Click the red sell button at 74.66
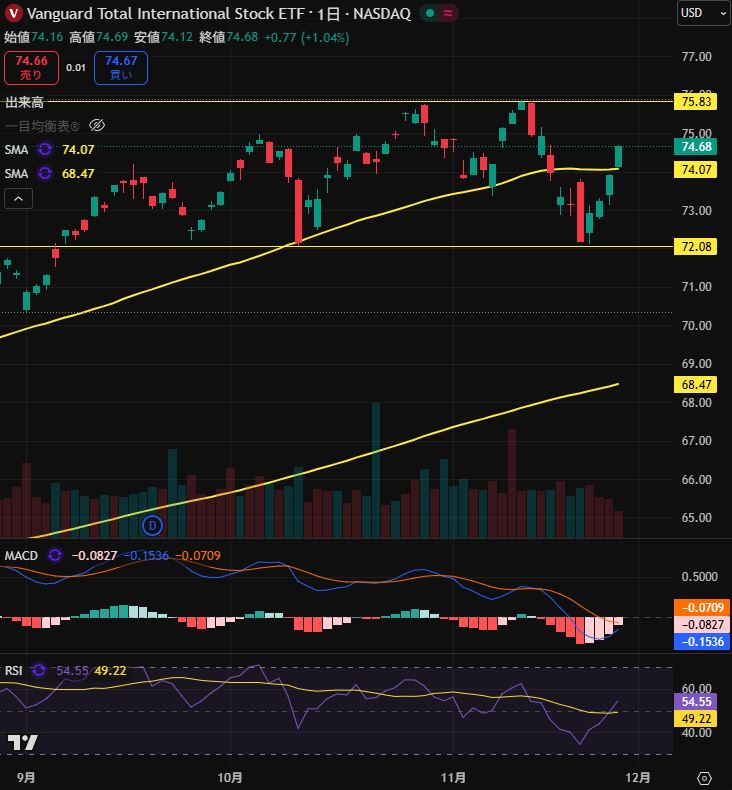 (x=25, y=68)
